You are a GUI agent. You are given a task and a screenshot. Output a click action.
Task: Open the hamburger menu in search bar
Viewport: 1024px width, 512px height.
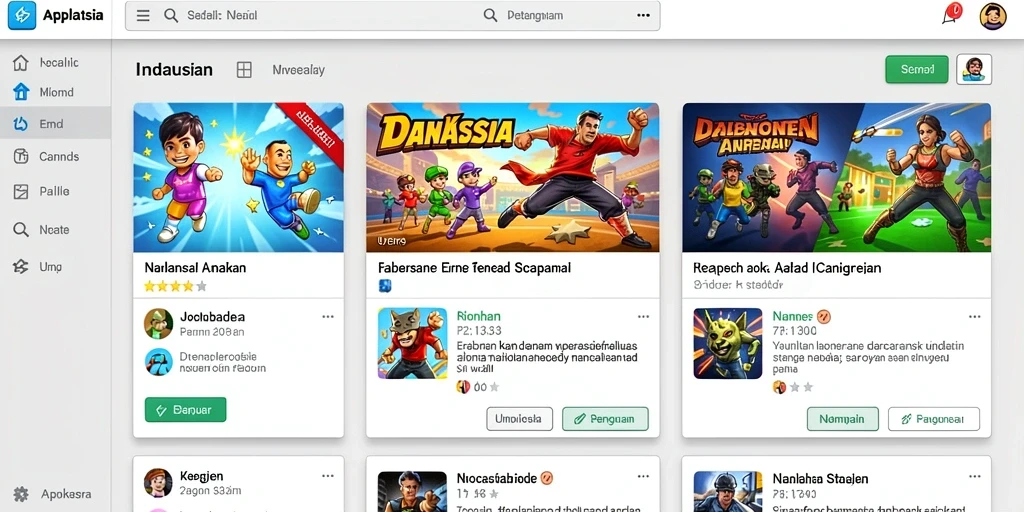[143, 16]
